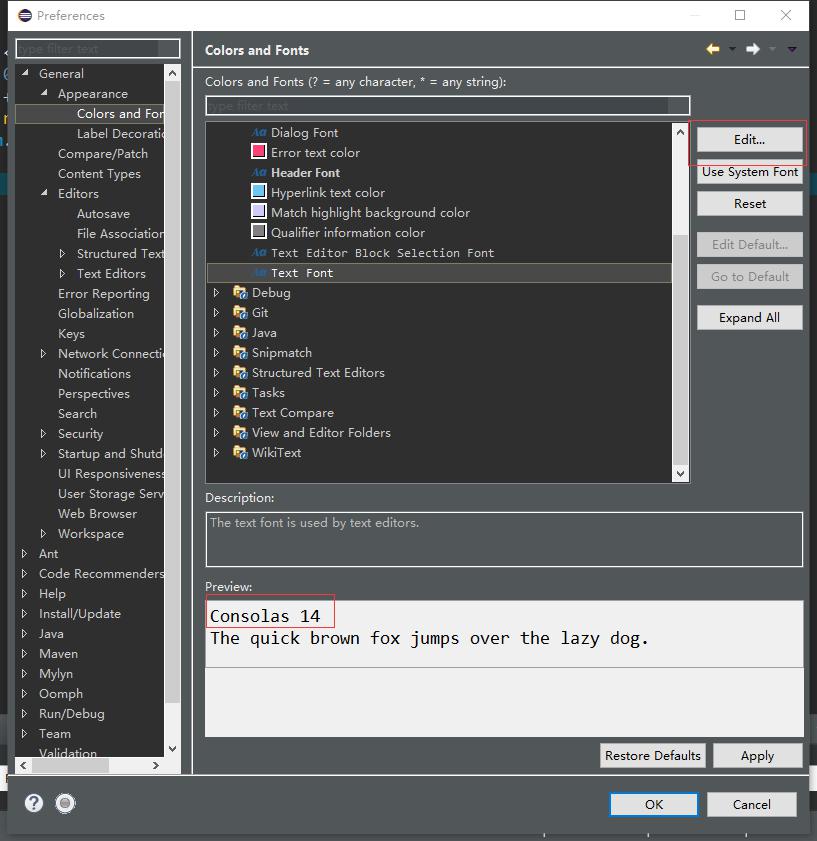Click the Eclipse logo in title bar
This screenshot has width=817, height=841.
[x=25, y=15]
